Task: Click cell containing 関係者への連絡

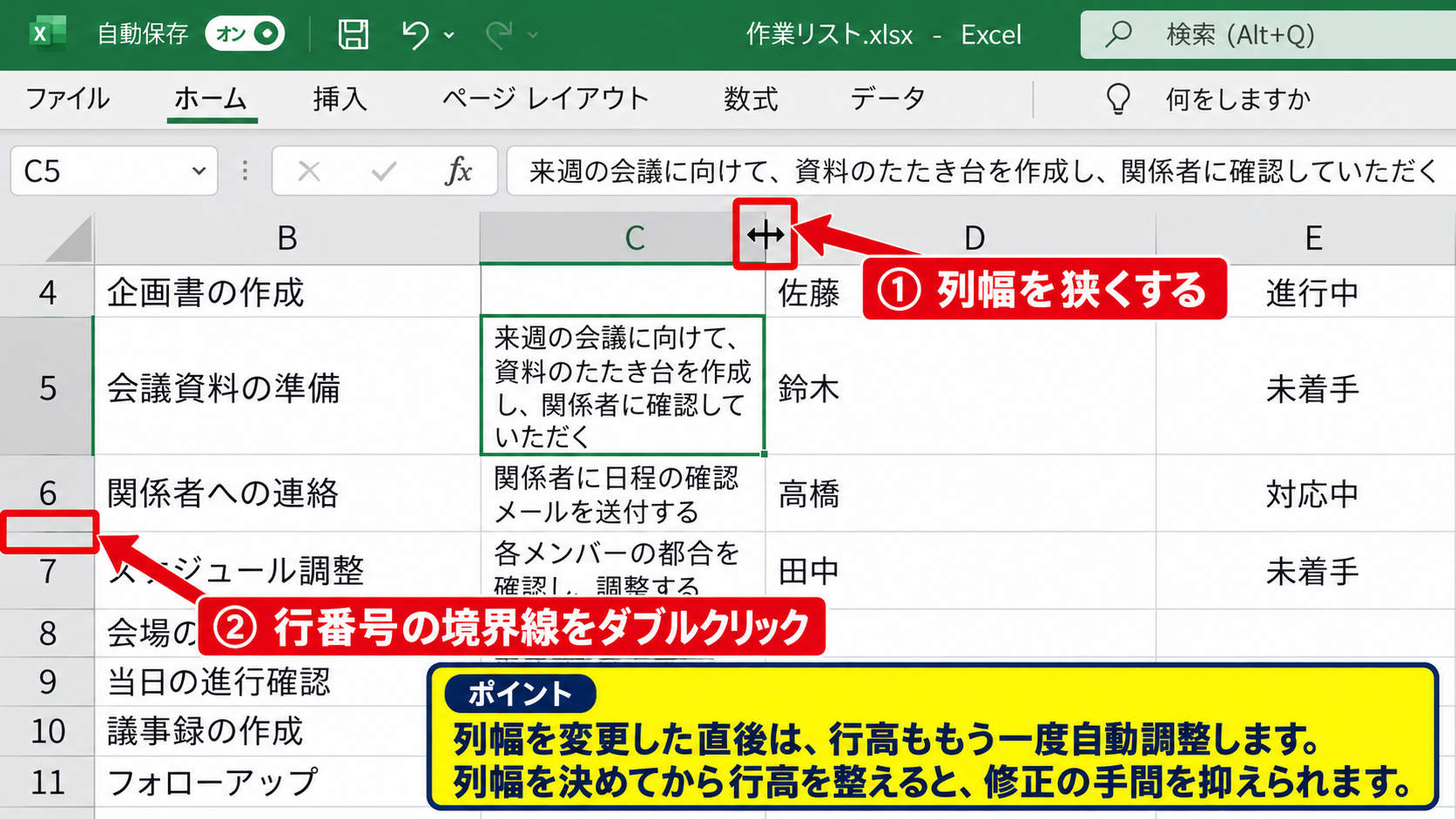Action: pyautogui.click(x=287, y=493)
